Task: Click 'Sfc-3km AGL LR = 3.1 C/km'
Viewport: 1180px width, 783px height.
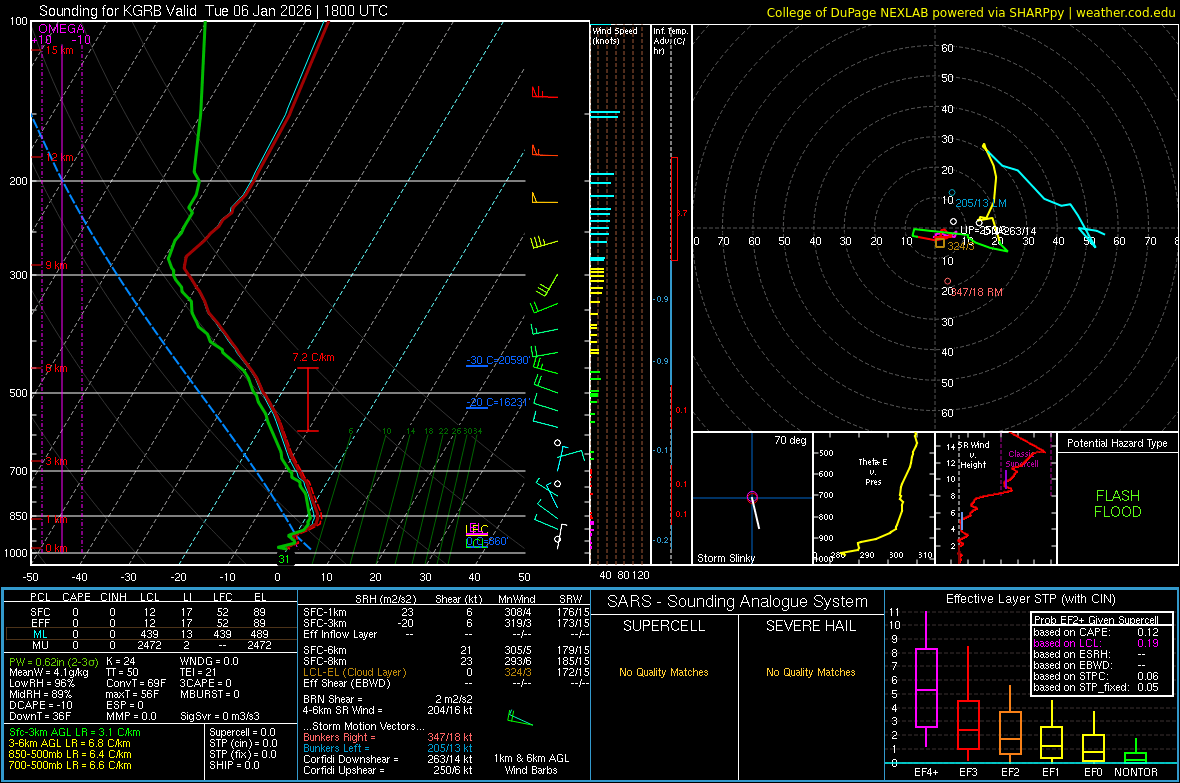Action: point(75,733)
